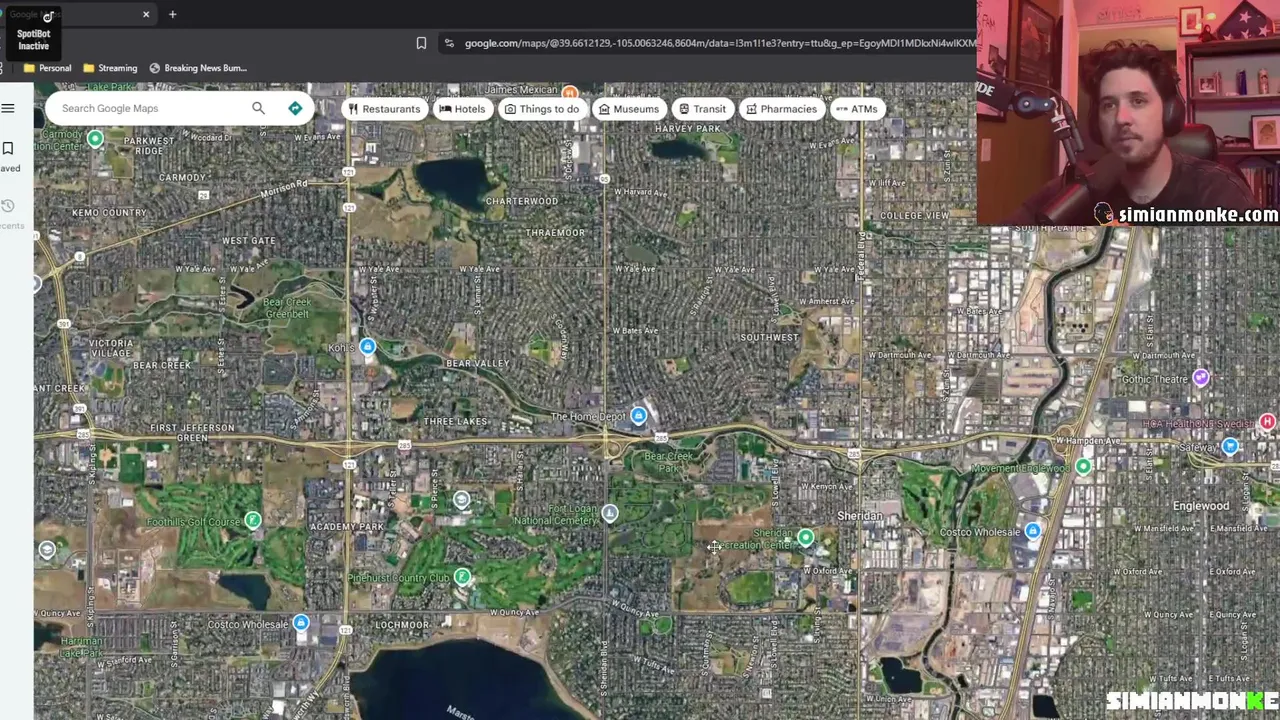Click the blue pin above Academy Park

pyautogui.click(x=461, y=499)
